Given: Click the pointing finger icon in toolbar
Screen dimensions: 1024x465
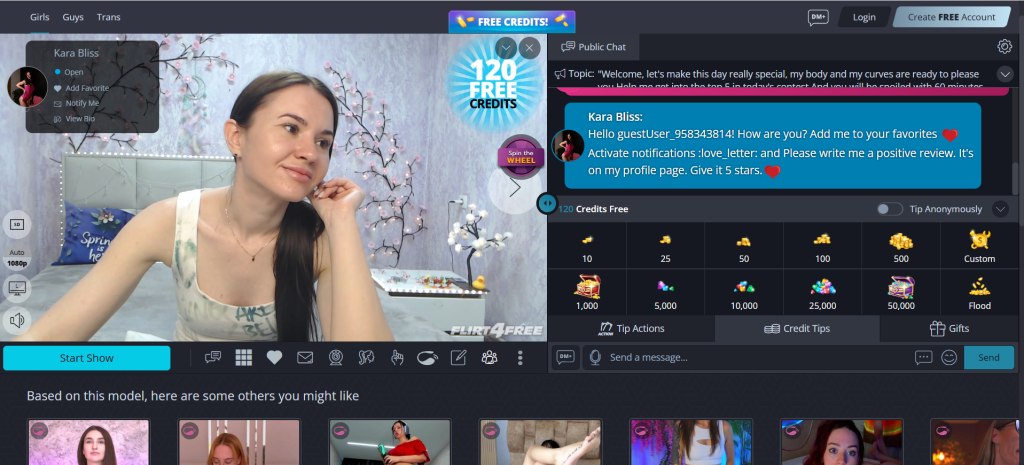Looking at the screenshot, I should (x=396, y=357).
